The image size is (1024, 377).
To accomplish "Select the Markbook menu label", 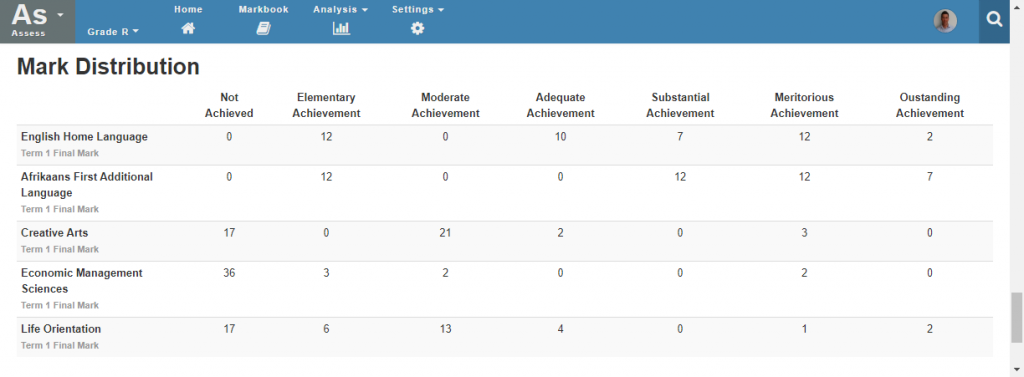I will [x=263, y=9].
